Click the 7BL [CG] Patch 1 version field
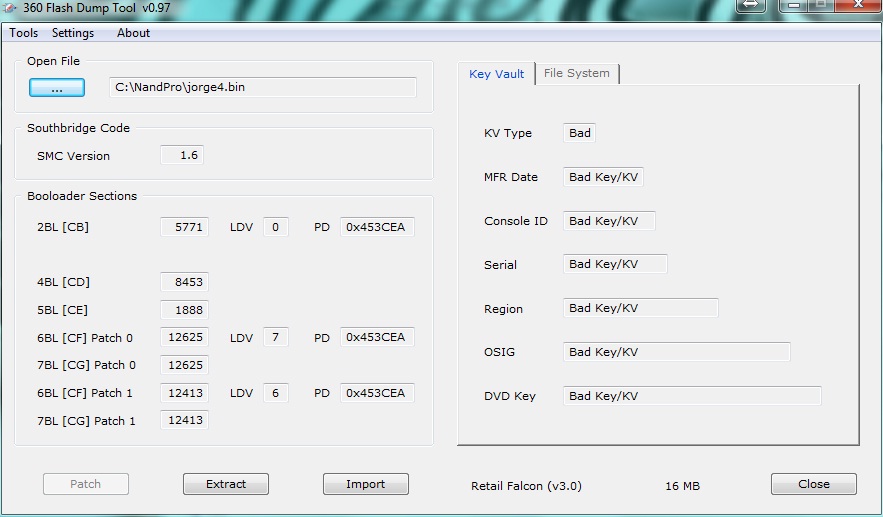 (184, 420)
